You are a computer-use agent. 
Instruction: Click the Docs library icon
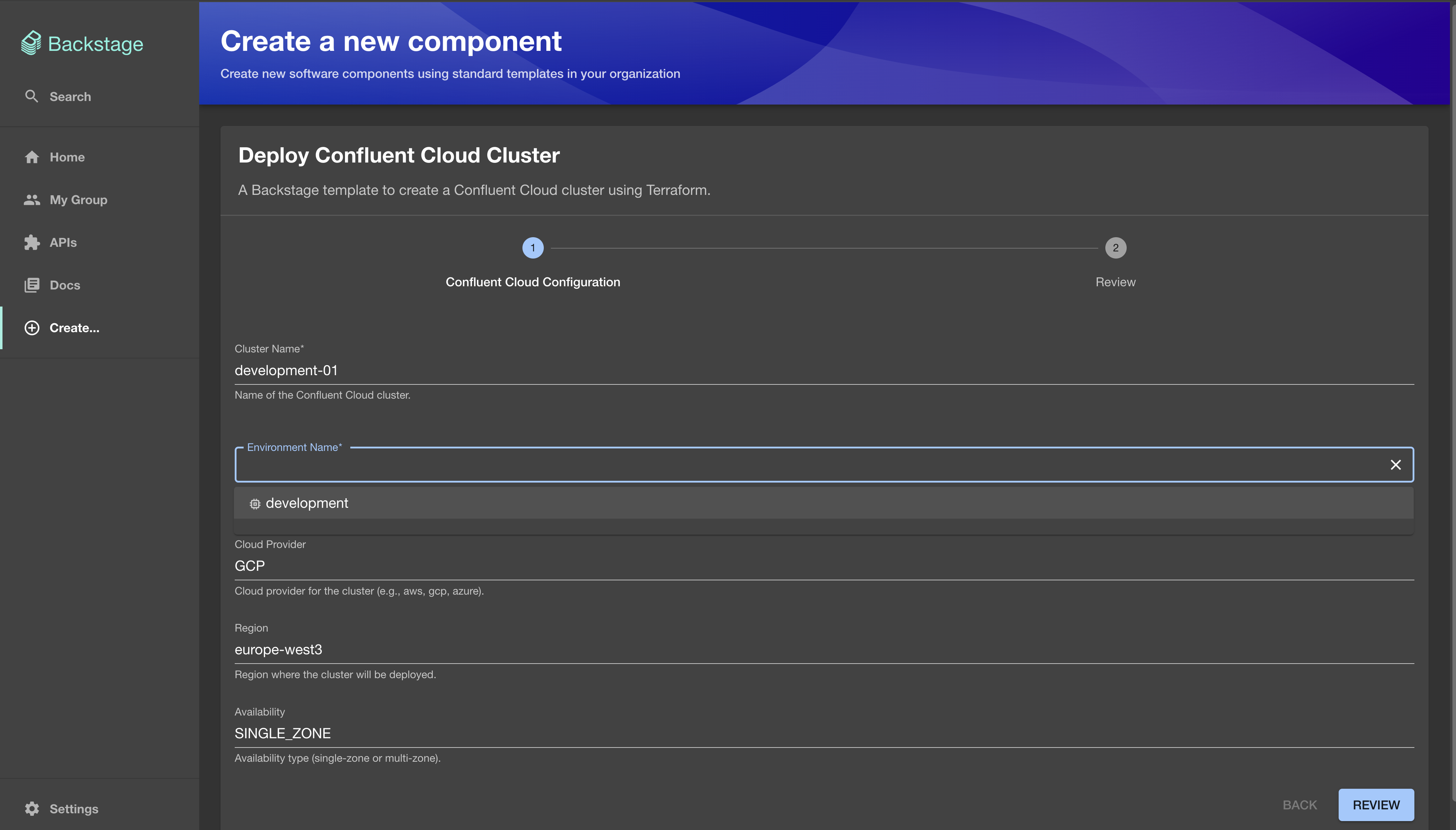tap(32, 285)
